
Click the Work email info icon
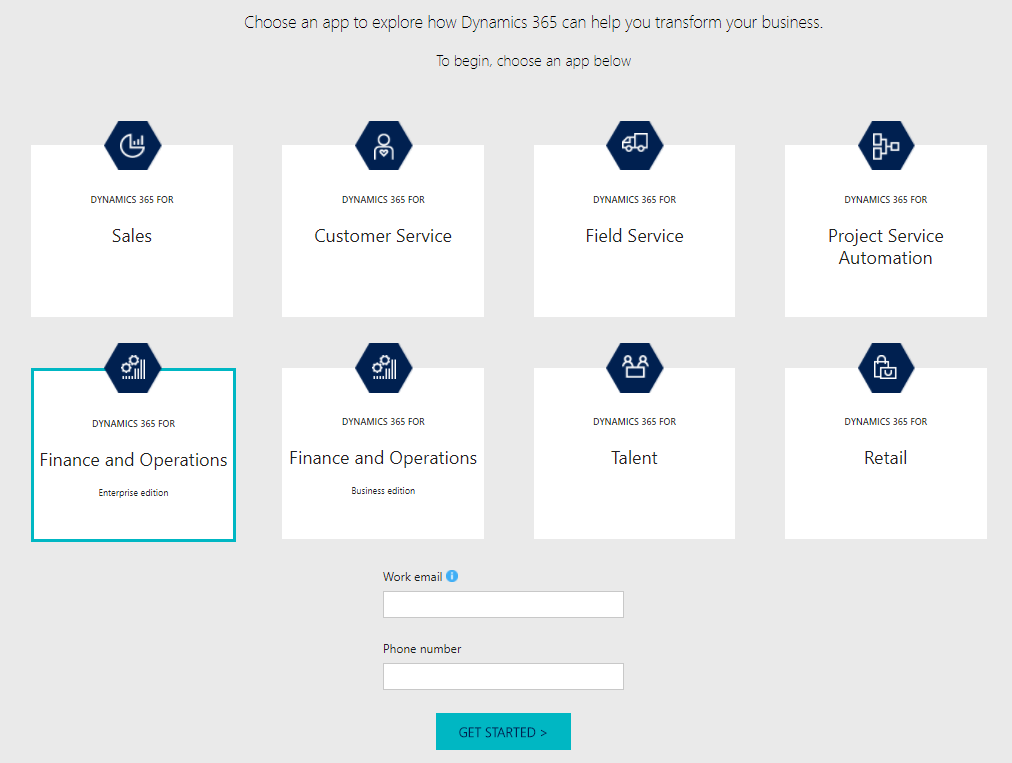[452, 576]
